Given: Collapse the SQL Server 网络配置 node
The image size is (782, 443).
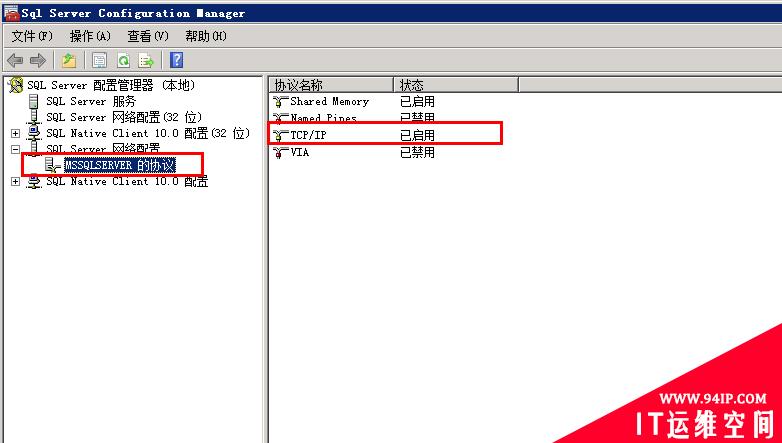Looking at the screenshot, I should (15, 149).
